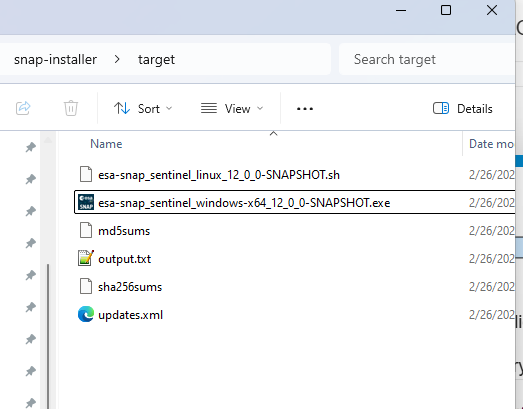This screenshot has width=523, height=409.
Task: Select the updates.xml file name
Action: click(130, 315)
